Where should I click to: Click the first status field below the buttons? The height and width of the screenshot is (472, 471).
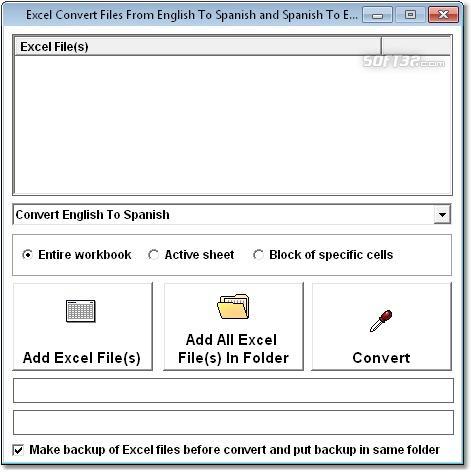[233, 390]
